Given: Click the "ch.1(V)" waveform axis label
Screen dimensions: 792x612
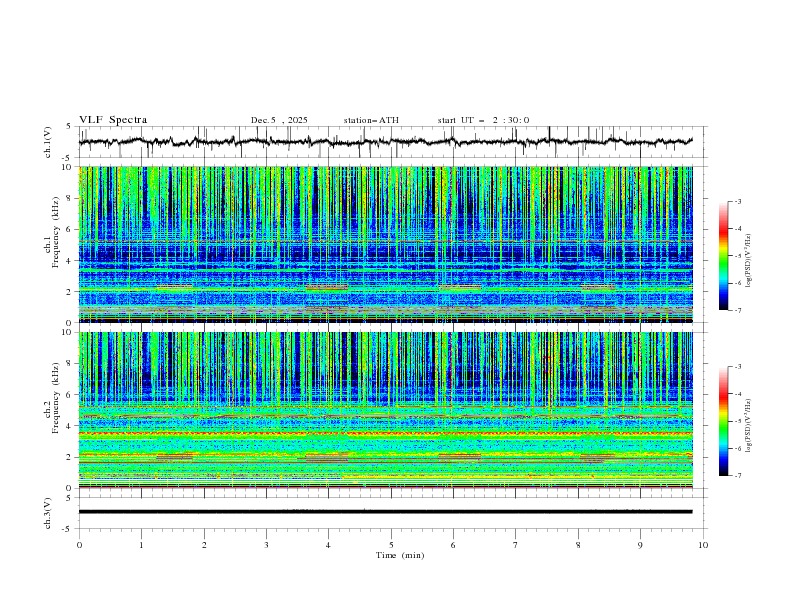Looking at the screenshot, I should pyautogui.click(x=48, y=142).
